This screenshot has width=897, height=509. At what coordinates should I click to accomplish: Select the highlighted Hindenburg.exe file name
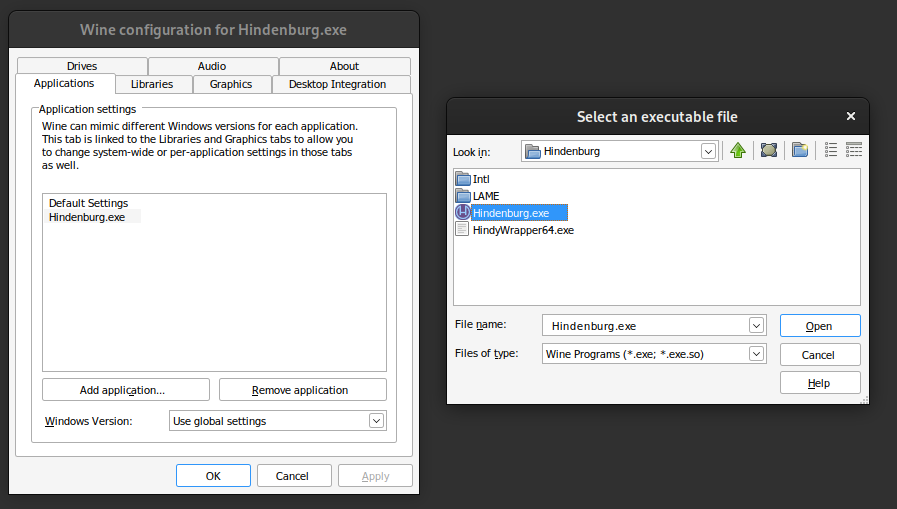[519, 213]
